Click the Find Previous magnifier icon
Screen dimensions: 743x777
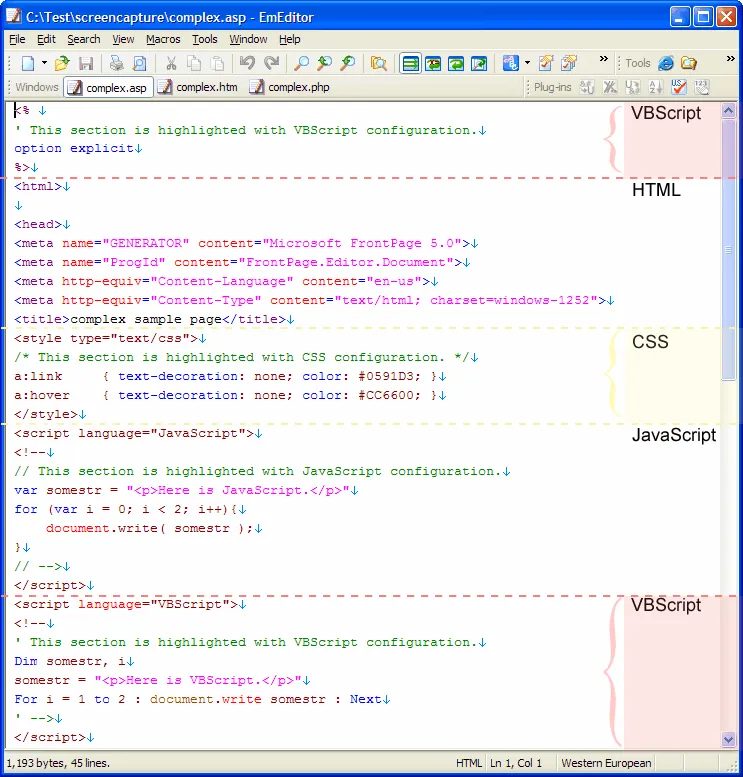tap(348, 63)
